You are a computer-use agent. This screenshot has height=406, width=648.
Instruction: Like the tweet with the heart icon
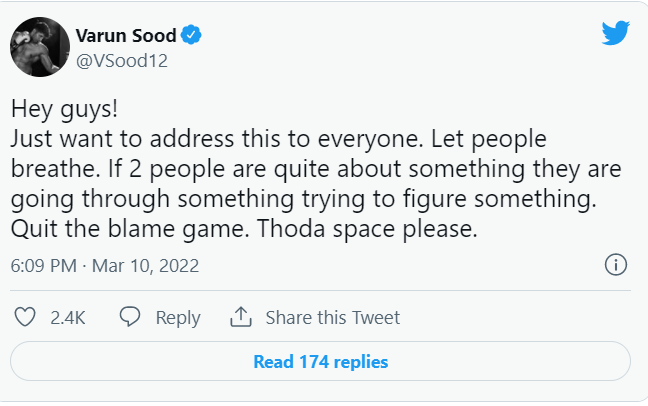tap(27, 317)
